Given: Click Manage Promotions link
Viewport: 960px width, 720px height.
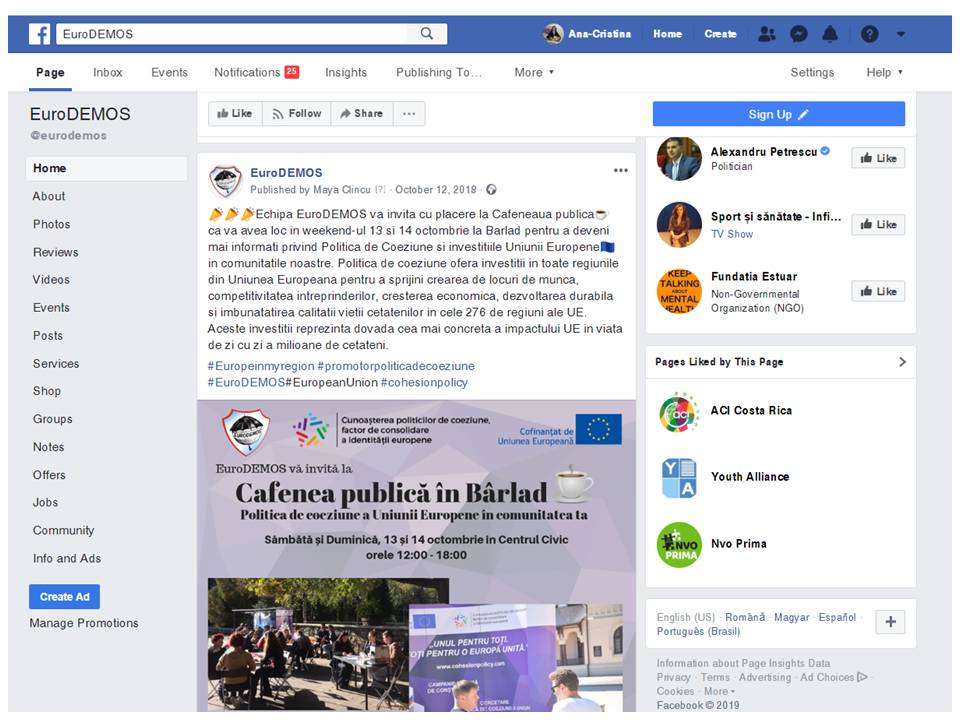Looking at the screenshot, I should click(84, 623).
